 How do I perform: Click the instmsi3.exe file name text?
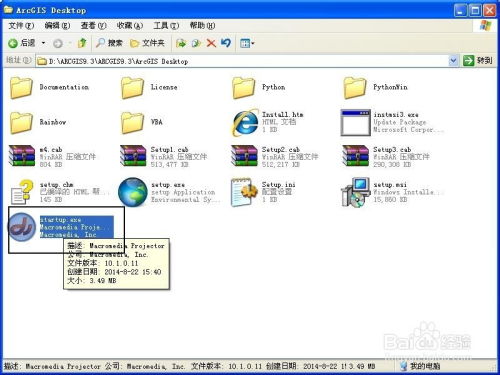396,115
